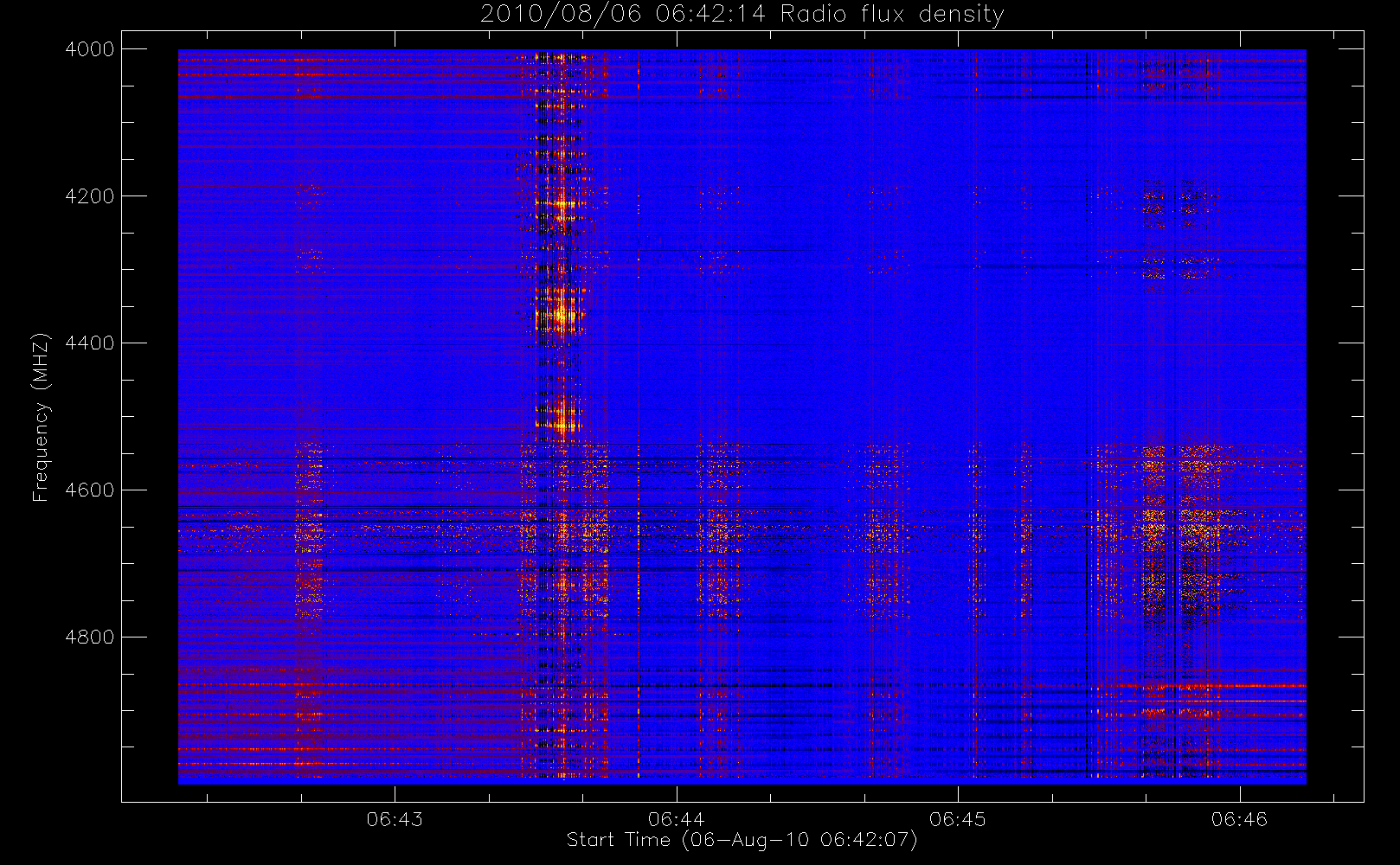The height and width of the screenshot is (865, 1400).
Task: Select the 06:43 time axis label
Action: click(395, 819)
